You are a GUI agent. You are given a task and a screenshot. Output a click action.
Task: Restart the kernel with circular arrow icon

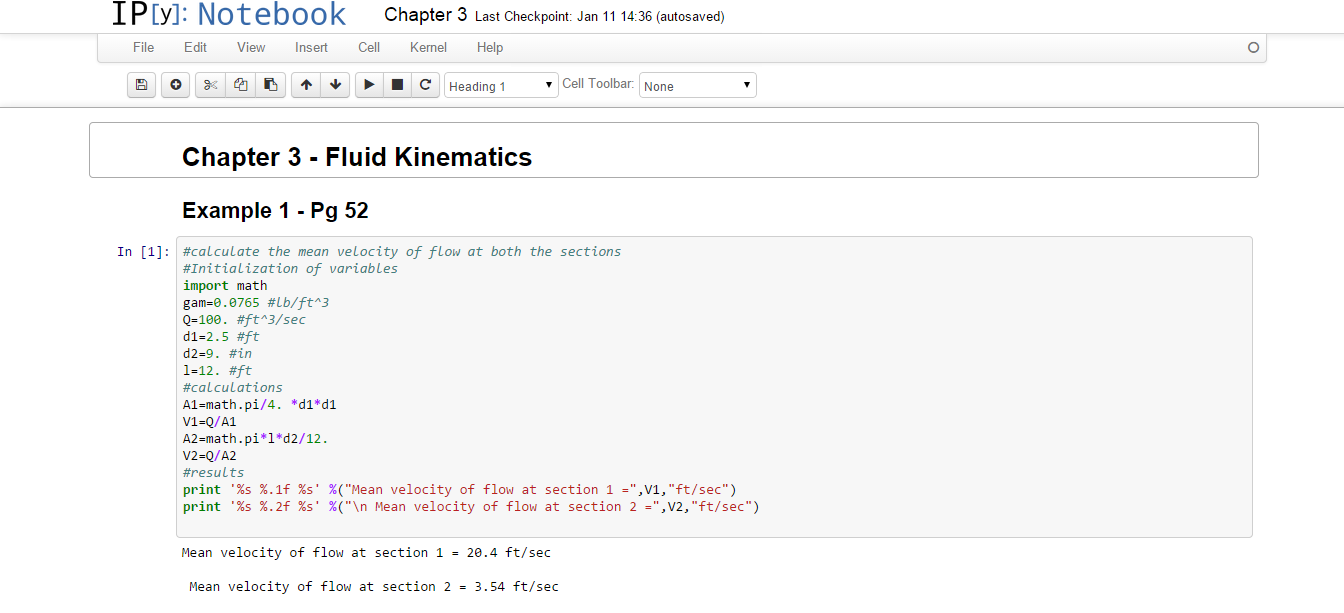pos(426,85)
